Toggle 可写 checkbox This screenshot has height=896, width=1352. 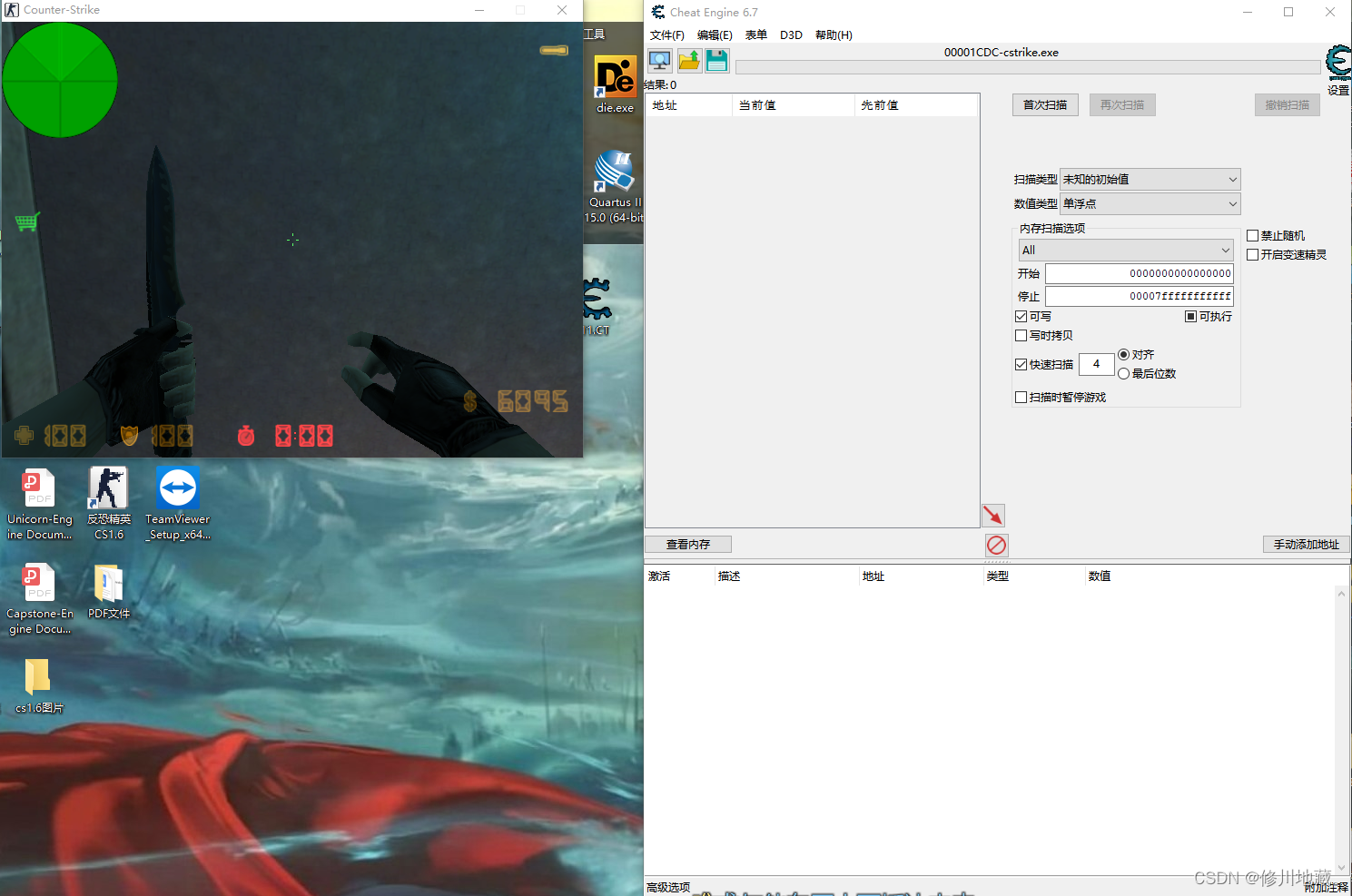point(1021,317)
